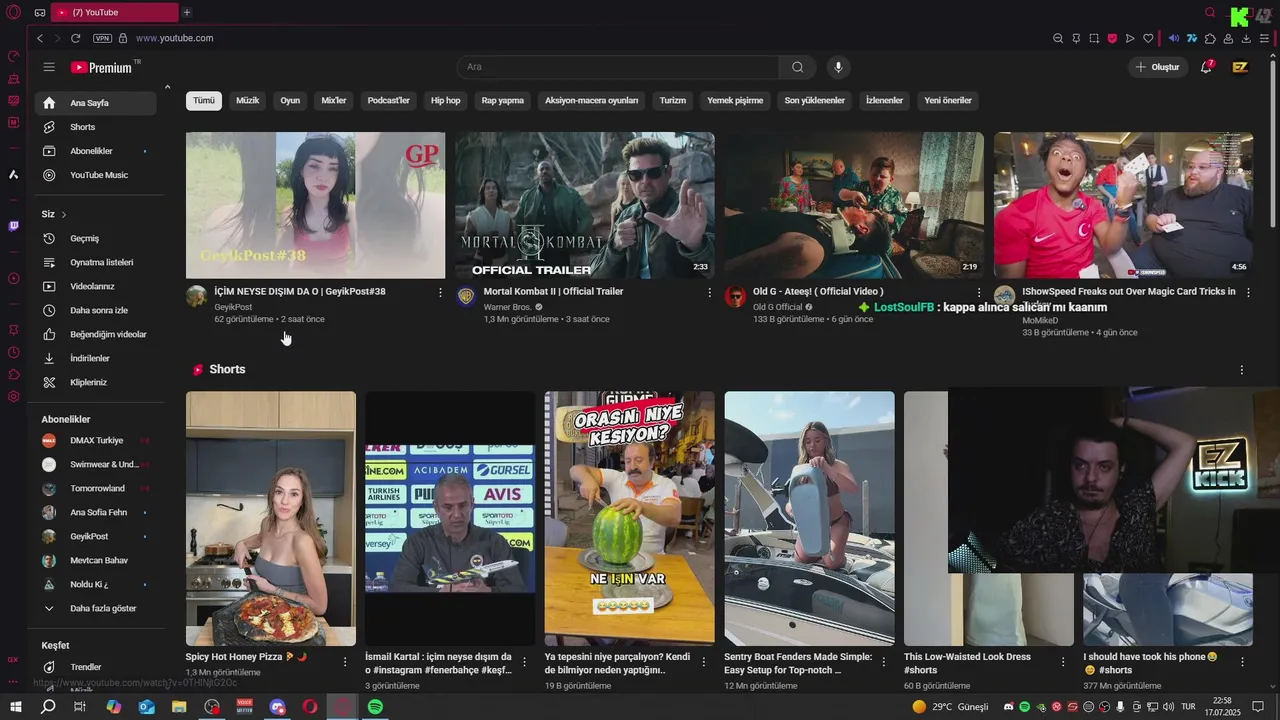Click the zoom-out icon in address bar
This screenshot has width=1280, height=720.
[x=1058, y=38]
